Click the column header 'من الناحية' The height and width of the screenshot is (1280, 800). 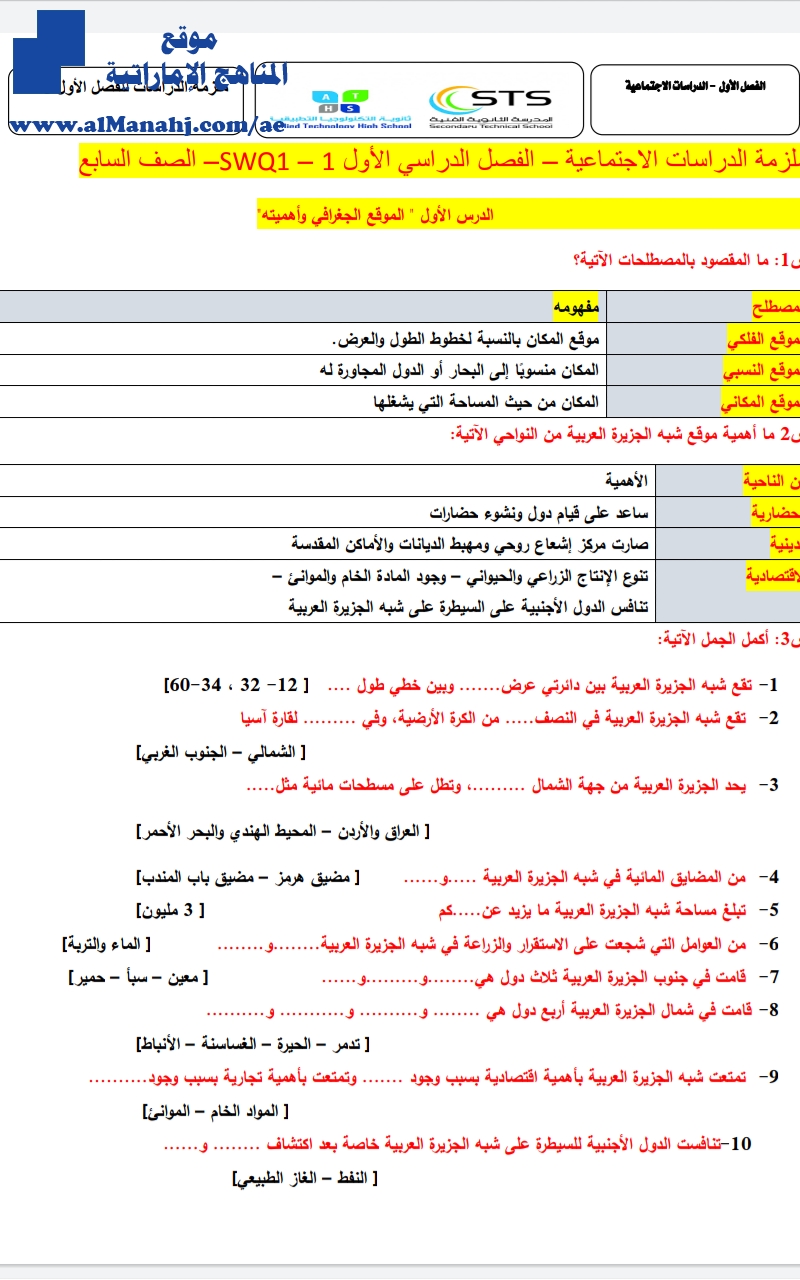tap(771, 481)
